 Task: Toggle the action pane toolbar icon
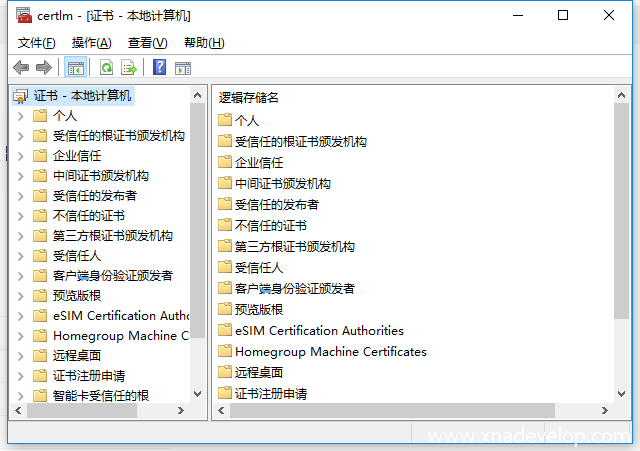pos(182,67)
